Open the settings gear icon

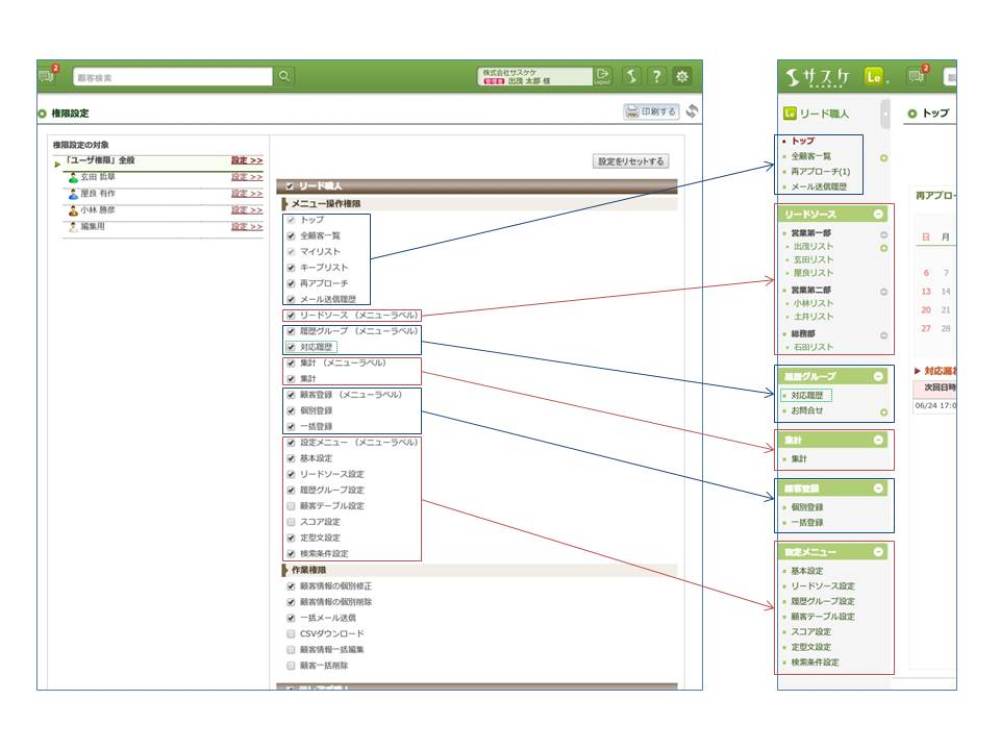682,76
